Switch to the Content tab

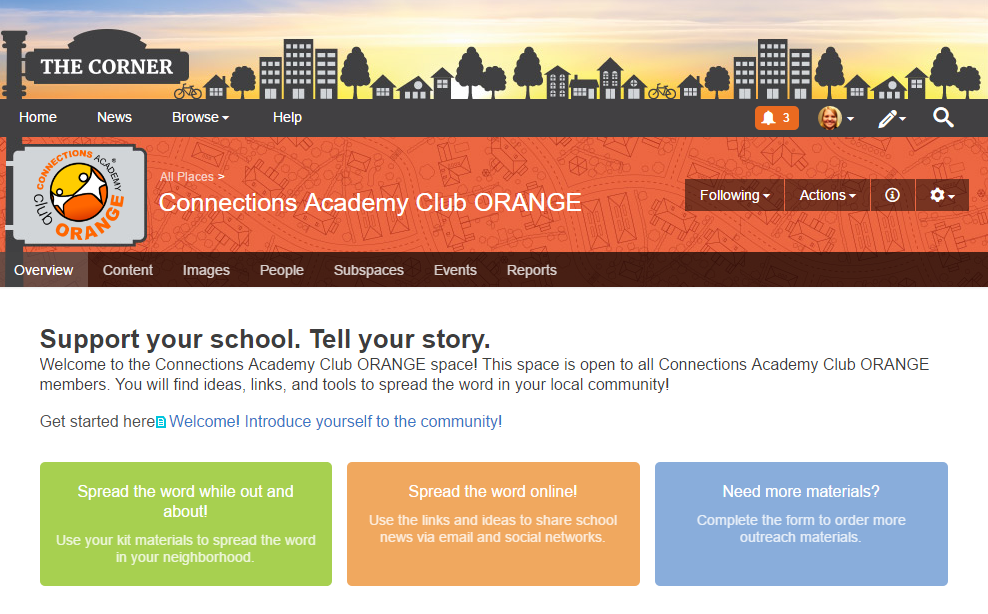pyautogui.click(x=128, y=270)
